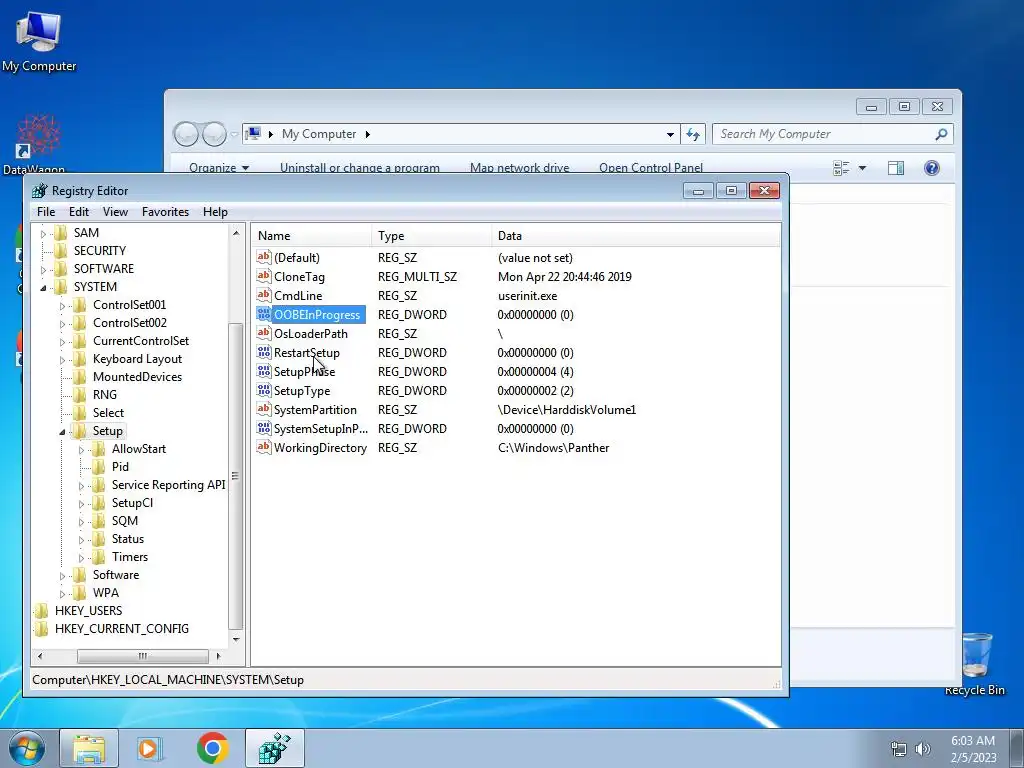The width and height of the screenshot is (1024, 768).
Task: Click the RestartSetup DWORD icon
Action: [264, 353]
